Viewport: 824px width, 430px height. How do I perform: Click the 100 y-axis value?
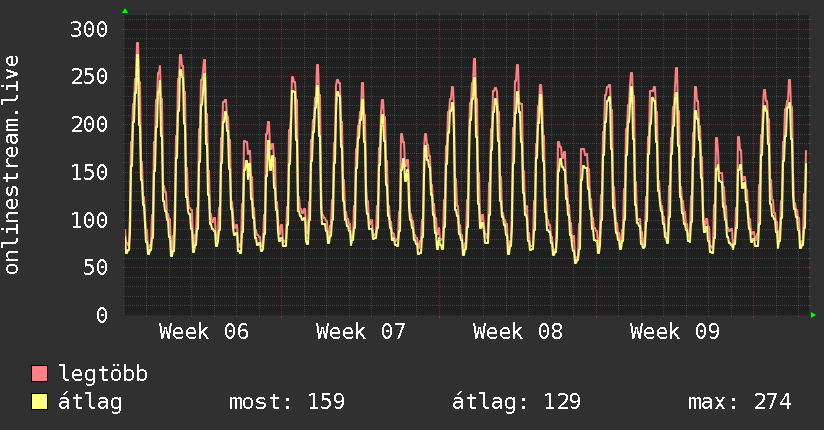(x=89, y=220)
